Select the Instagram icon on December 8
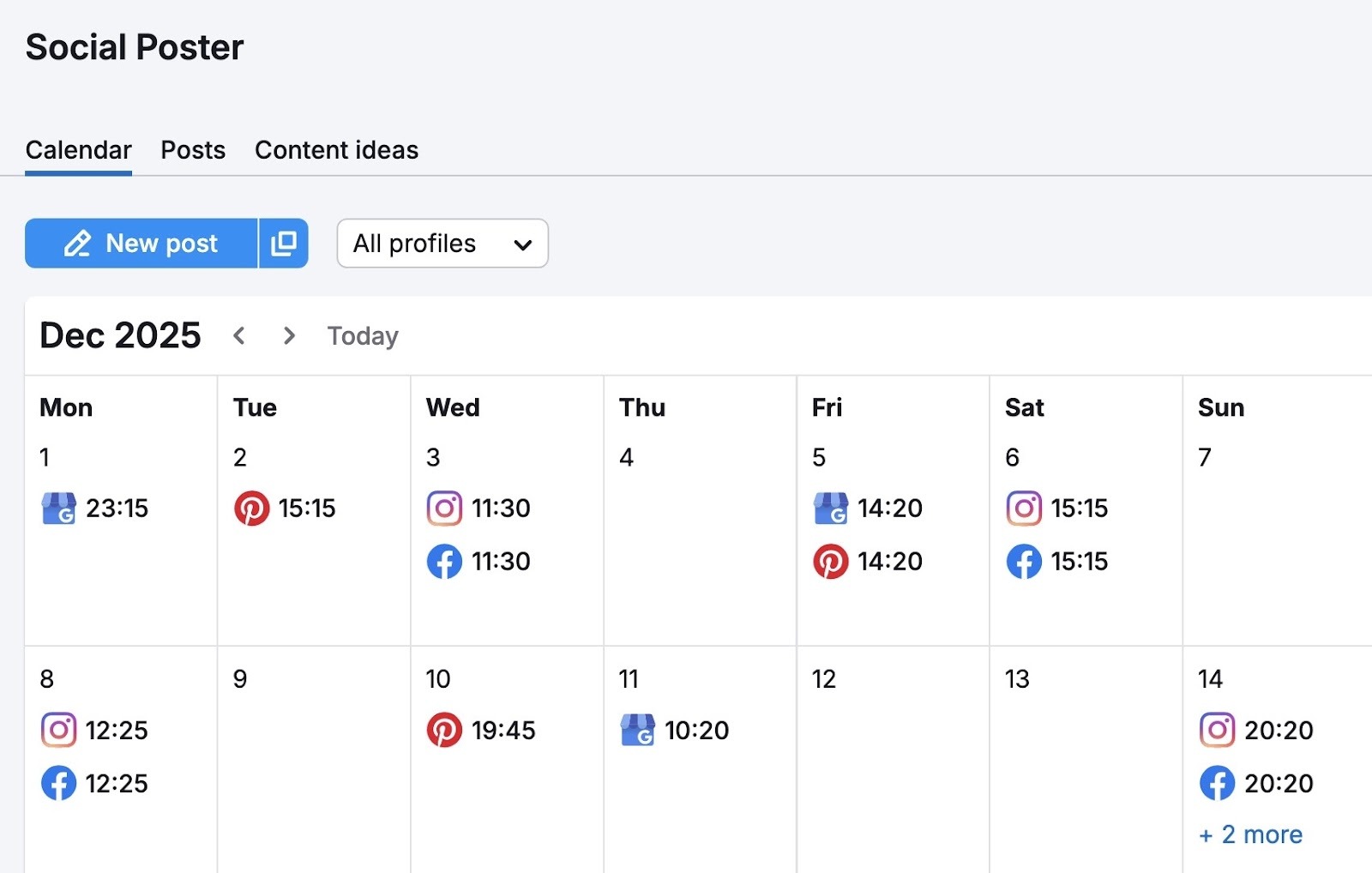Screen dimensions: 1372x873 59,730
